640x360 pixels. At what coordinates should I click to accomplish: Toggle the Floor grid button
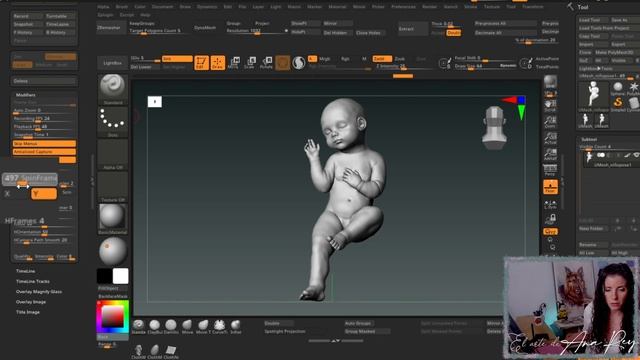click(550, 187)
